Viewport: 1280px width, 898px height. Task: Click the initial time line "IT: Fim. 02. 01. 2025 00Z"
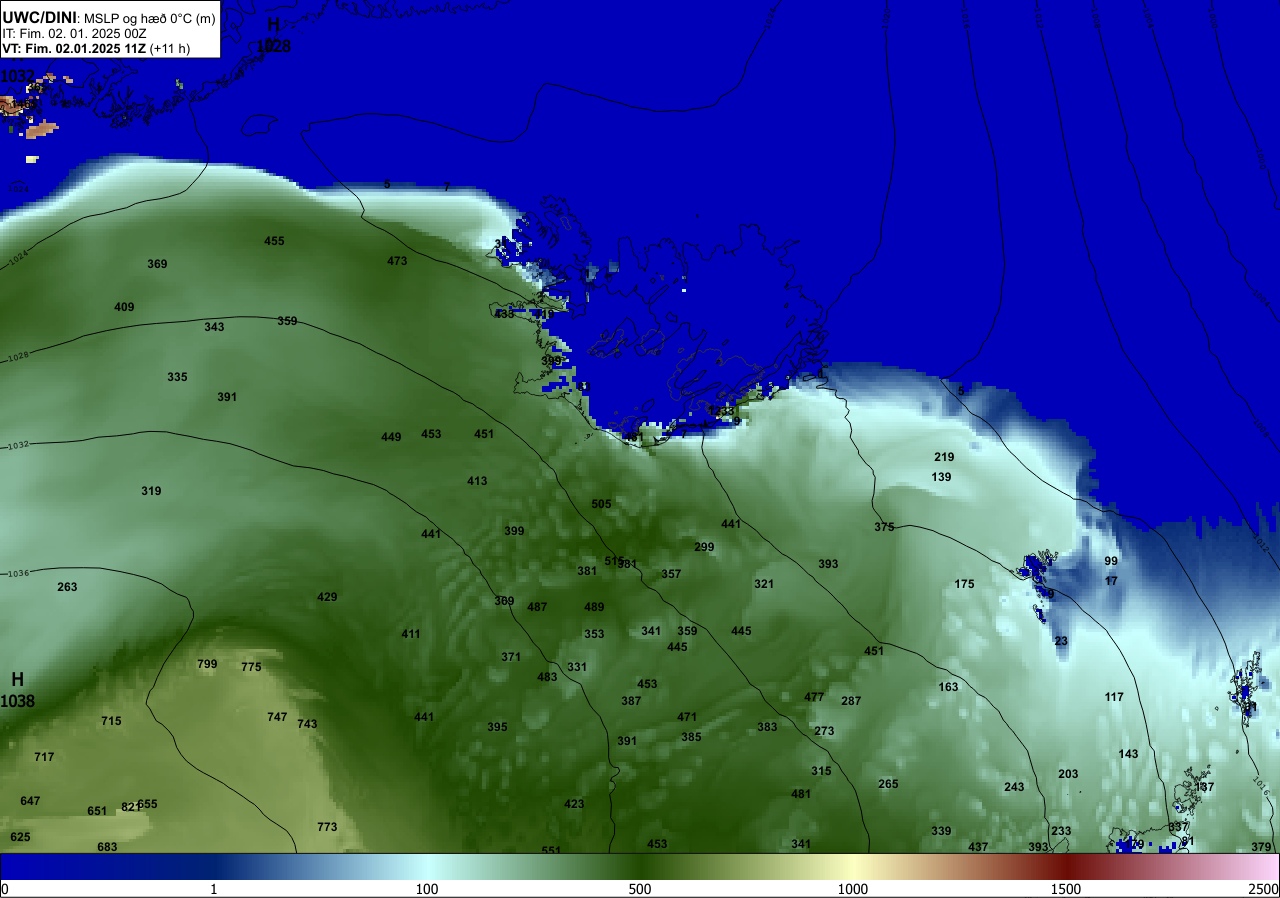74,33
